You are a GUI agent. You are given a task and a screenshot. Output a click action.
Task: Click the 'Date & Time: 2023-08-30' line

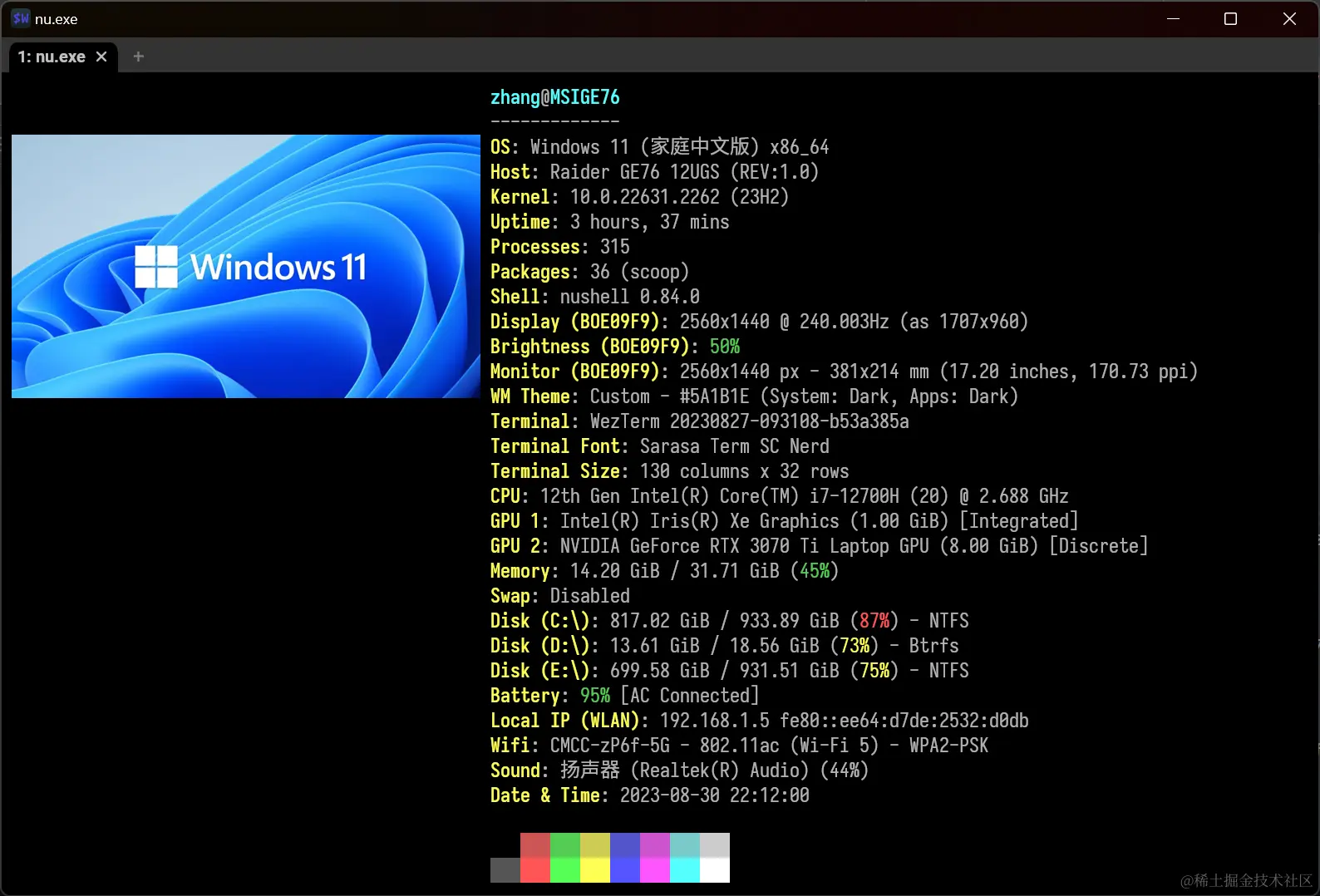click(x=649, y=795)
